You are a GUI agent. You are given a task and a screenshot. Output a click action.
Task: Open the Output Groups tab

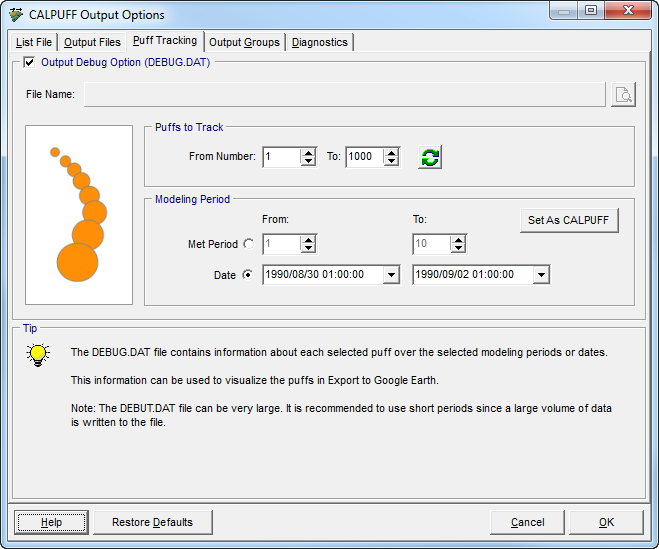244,42
